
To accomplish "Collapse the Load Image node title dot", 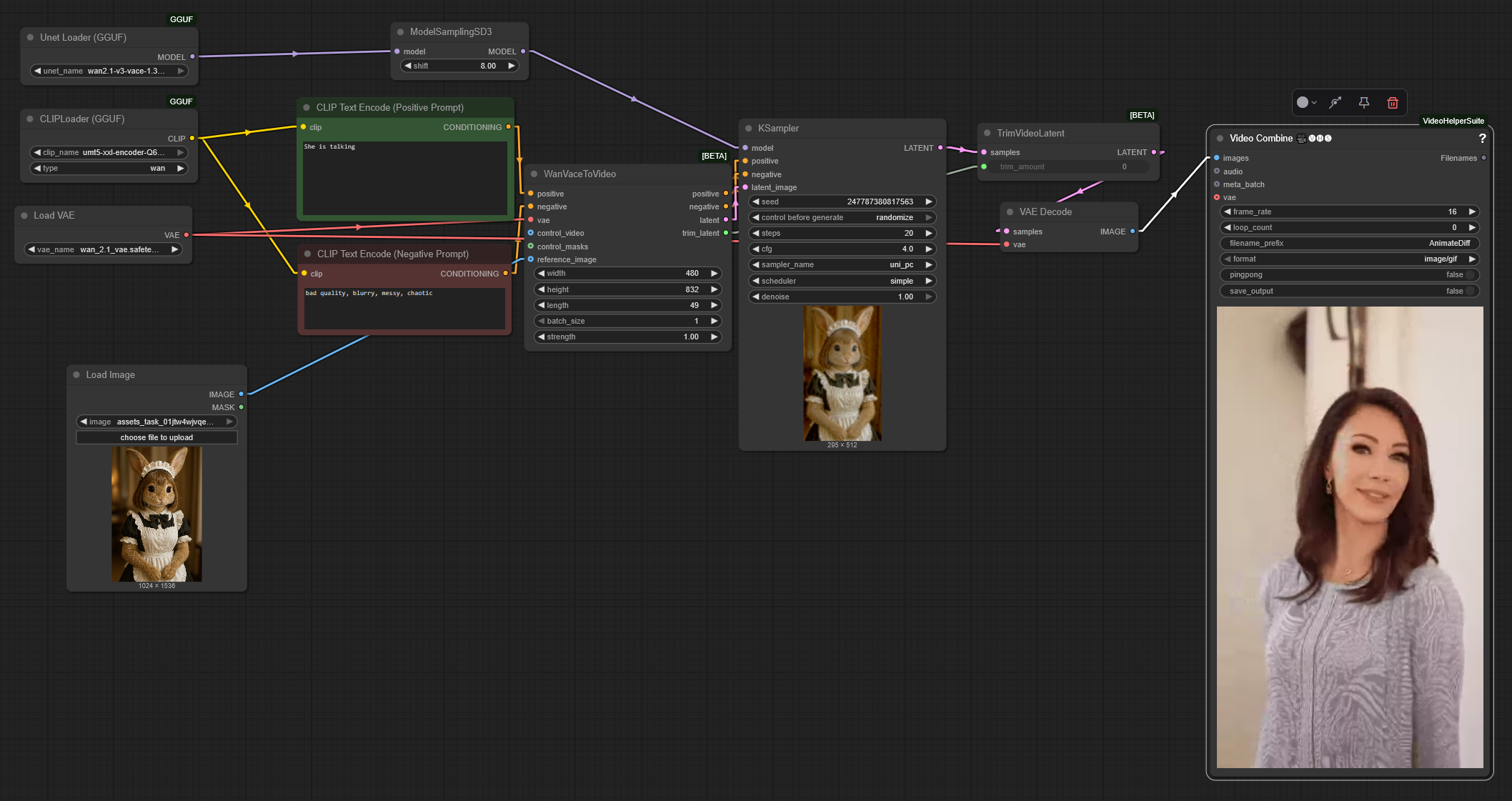I will (x=76, y=375).
